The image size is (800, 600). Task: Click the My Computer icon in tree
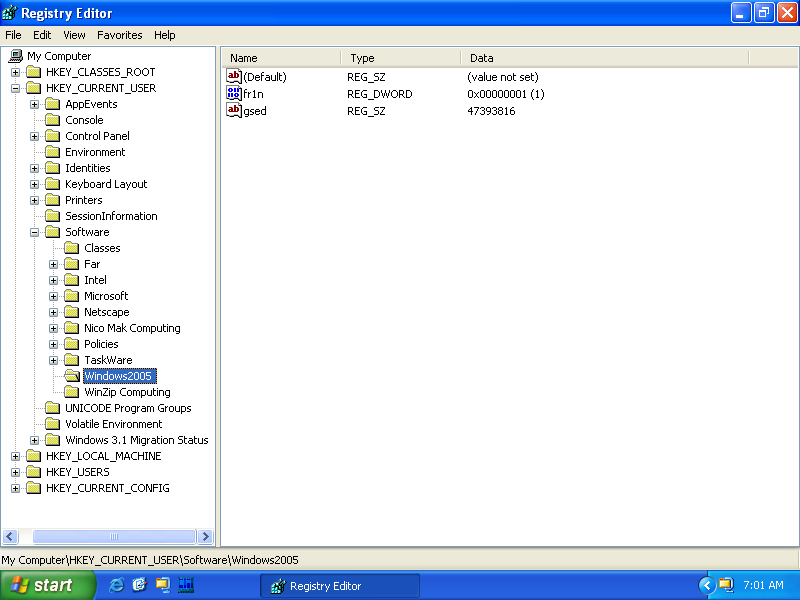click(x=16, y=56)
